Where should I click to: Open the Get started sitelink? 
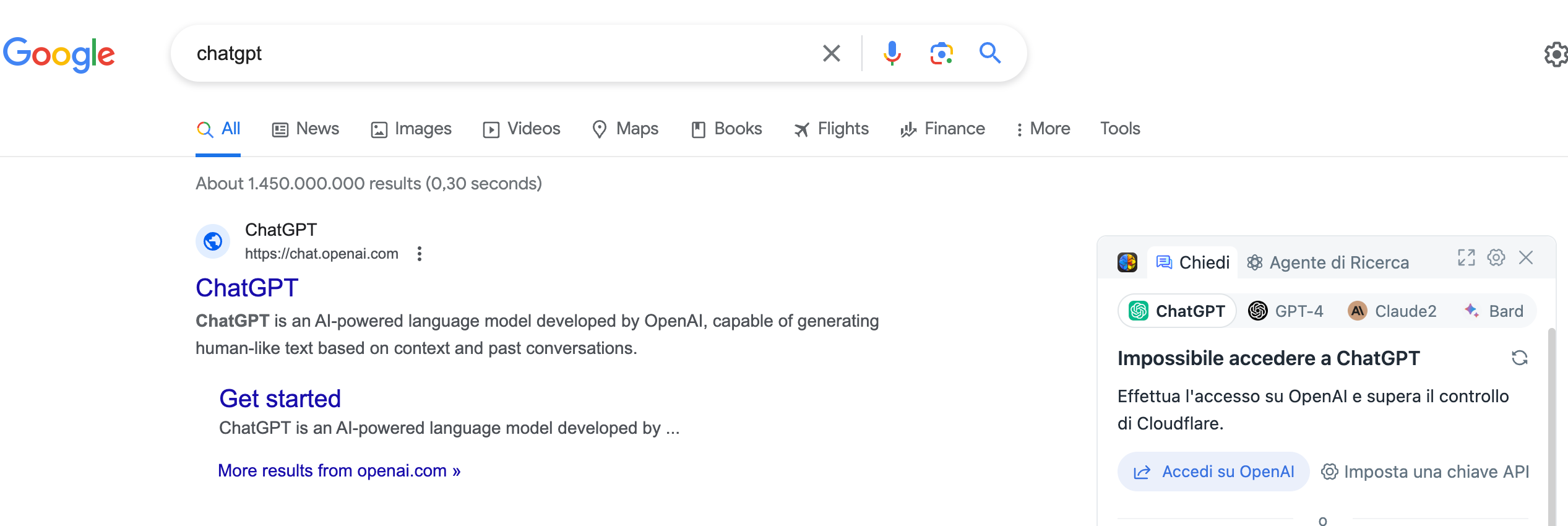280,399
